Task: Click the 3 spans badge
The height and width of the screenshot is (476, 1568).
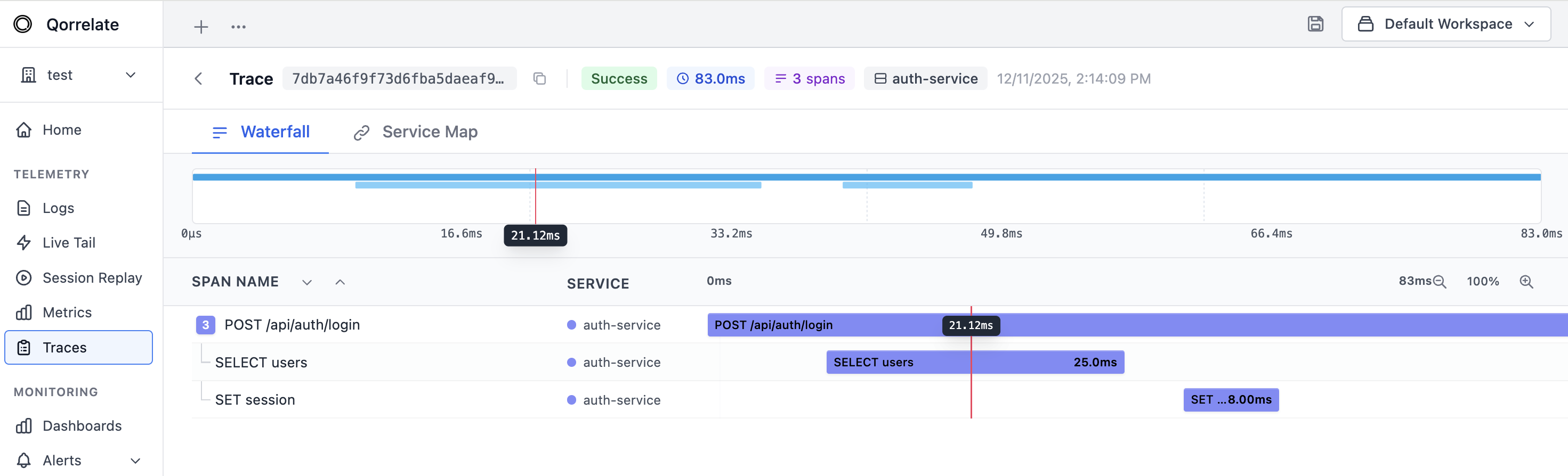Action: click(810, 78)
